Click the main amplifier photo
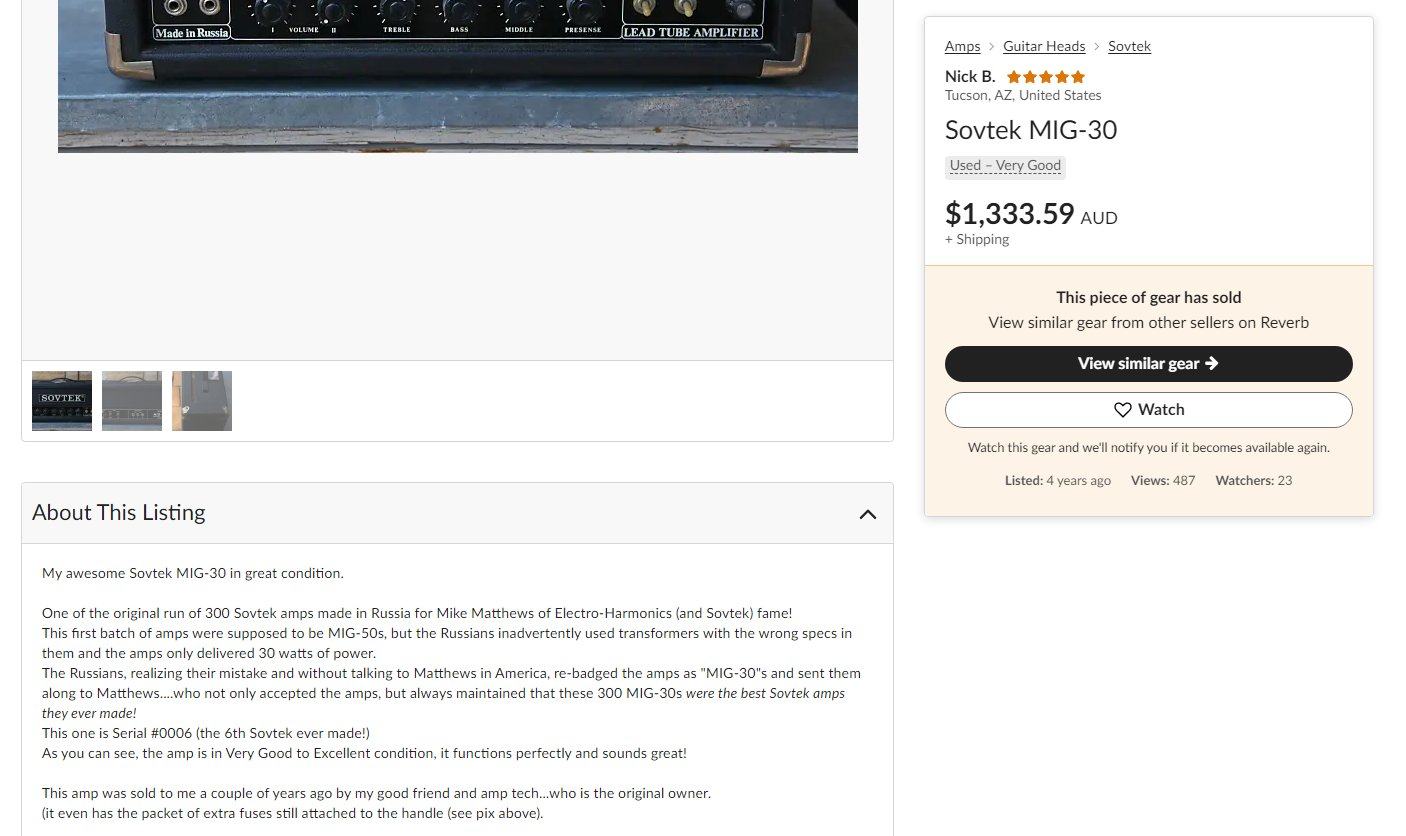The image size is (1406, 836). pyautogui.click(x=457, y=76)
